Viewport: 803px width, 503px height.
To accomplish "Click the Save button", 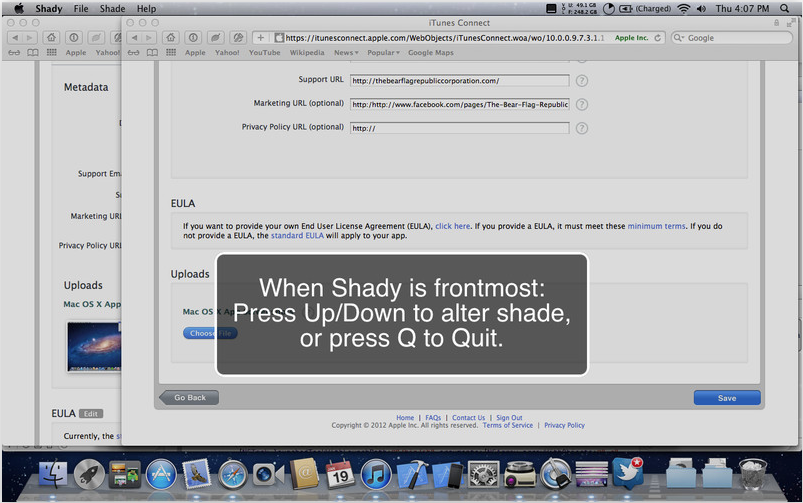I will tap(727, 398).
